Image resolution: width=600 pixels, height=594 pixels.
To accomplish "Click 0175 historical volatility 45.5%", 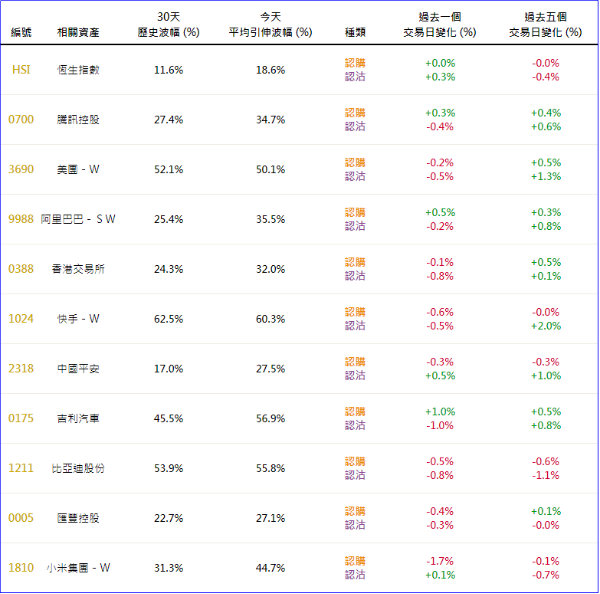I will [x=168, y=418].
